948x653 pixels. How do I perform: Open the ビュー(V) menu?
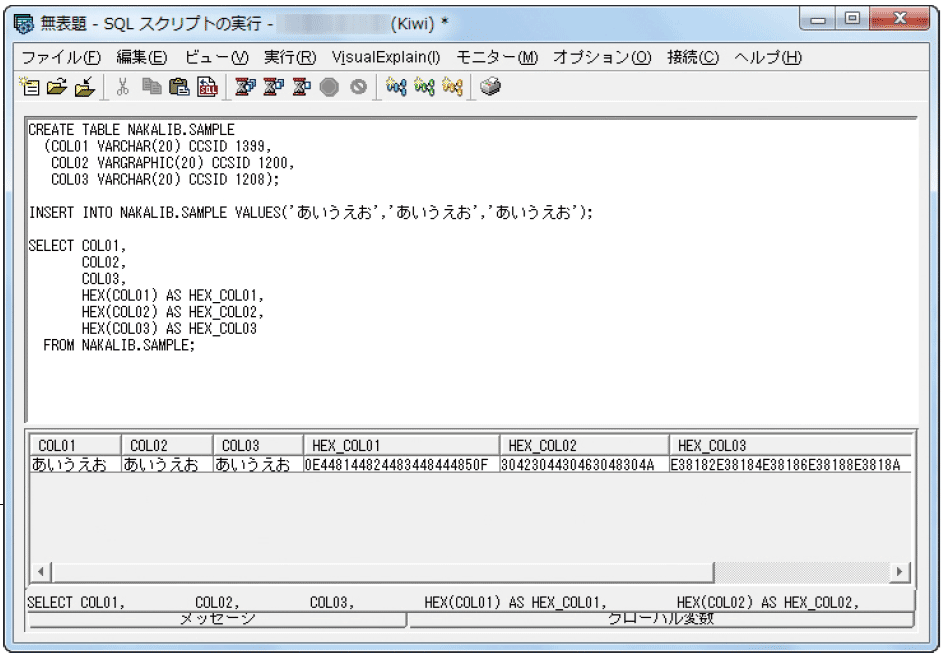coord(216,57)
